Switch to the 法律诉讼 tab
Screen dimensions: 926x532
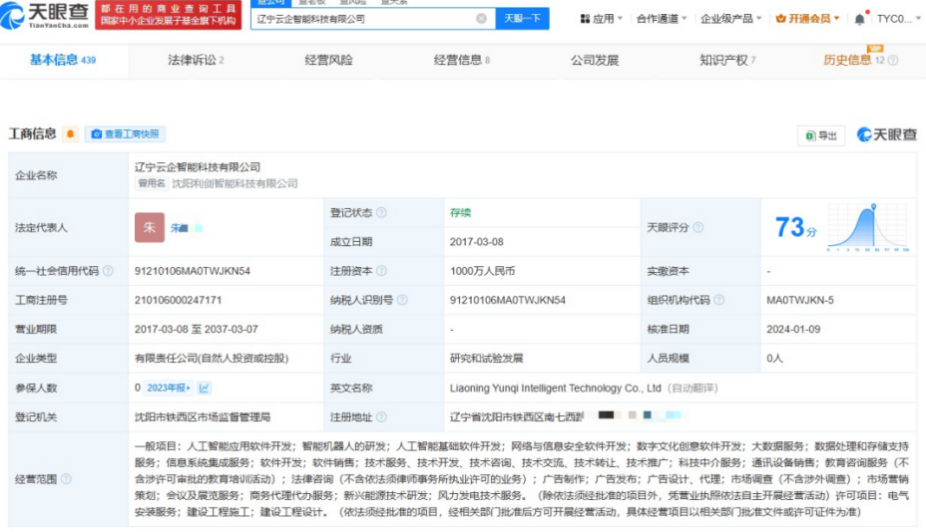(195, 60)
